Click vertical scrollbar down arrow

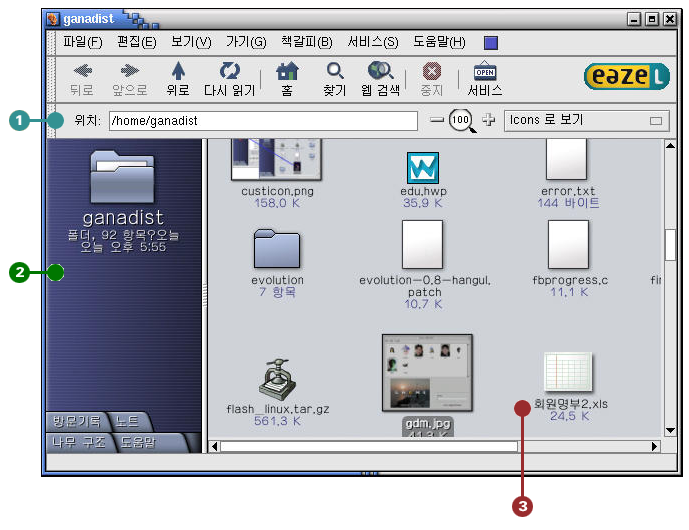click(x=670, y=431)
